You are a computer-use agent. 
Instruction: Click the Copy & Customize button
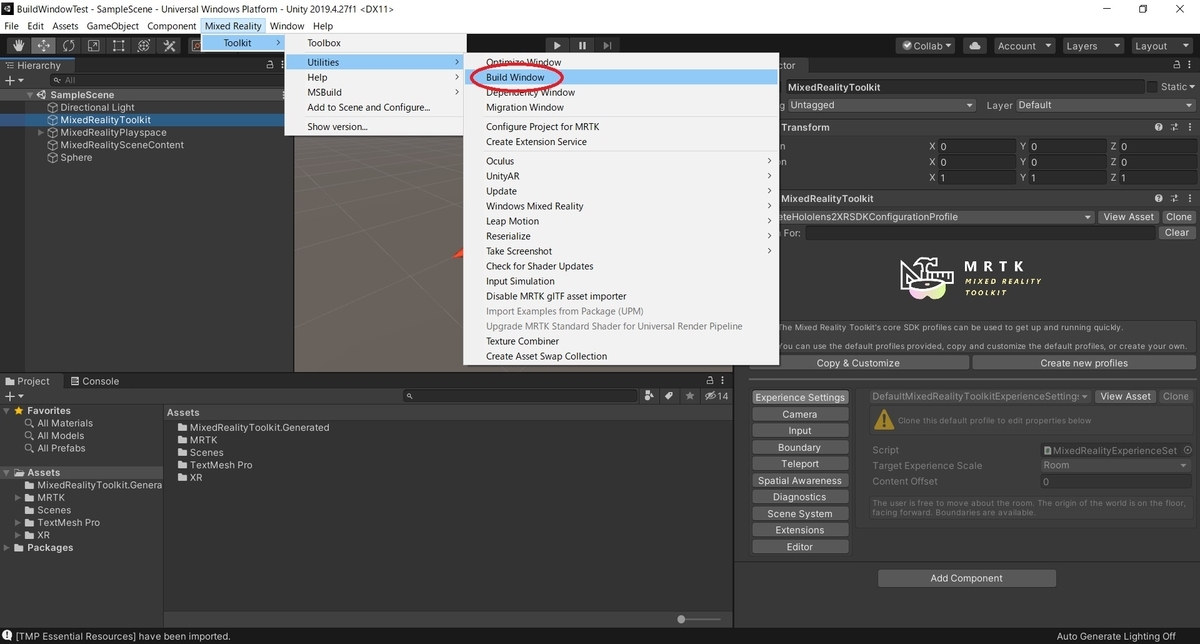pos(858,363)
